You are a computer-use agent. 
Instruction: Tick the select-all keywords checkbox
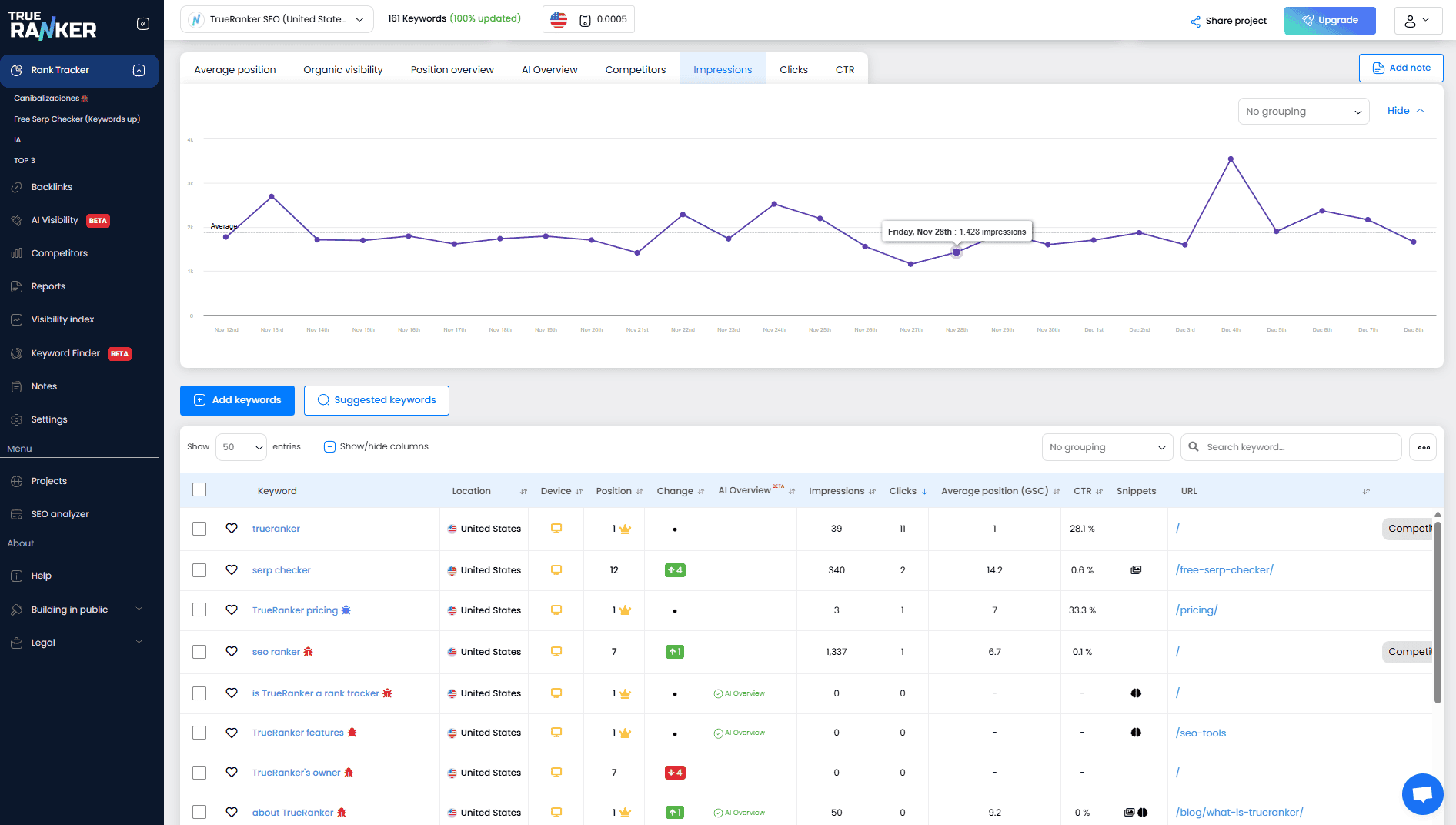click(199, 490)
